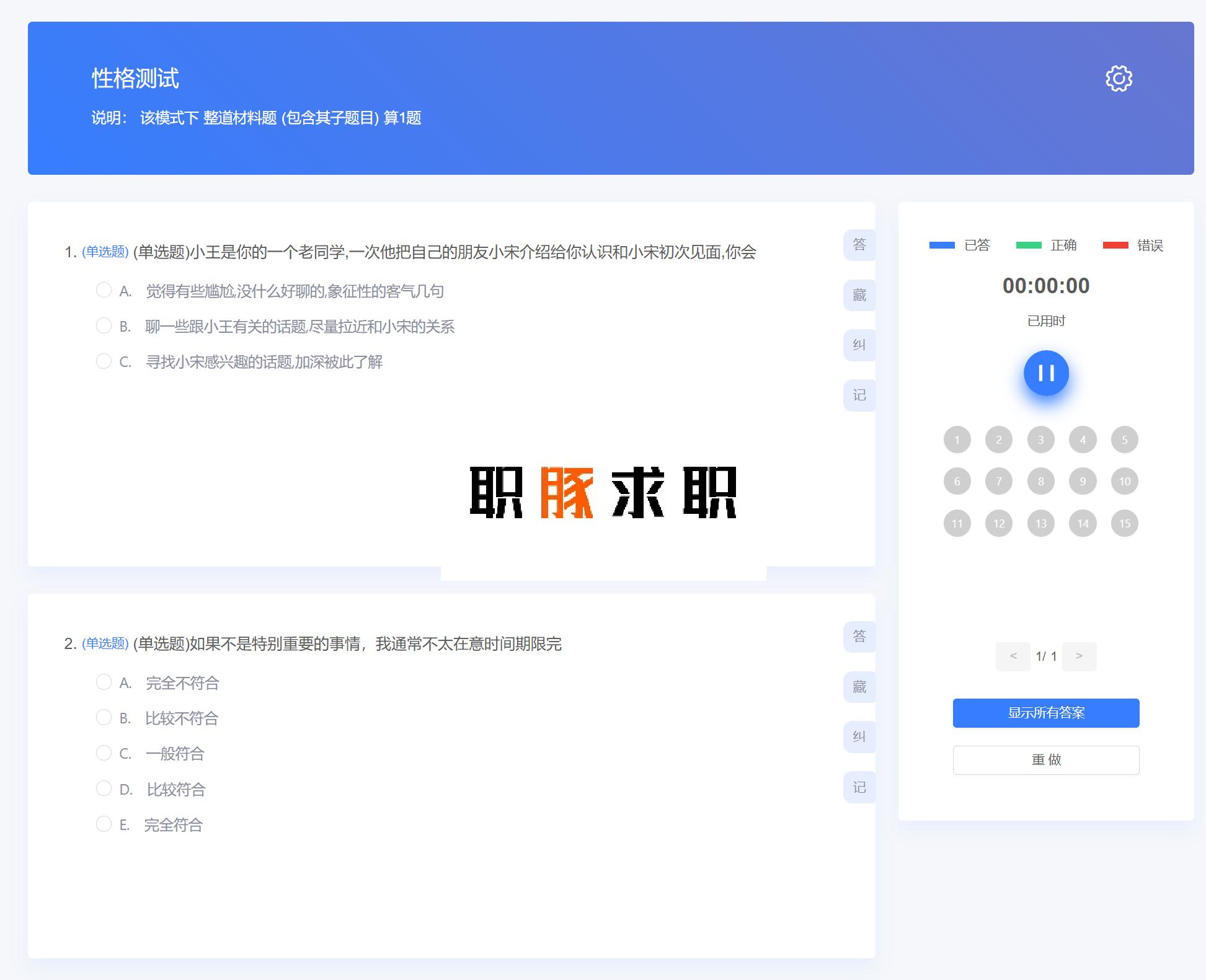Click the (单选题) tag on question 1
This screenshot has width=1206, height=980.
click(x=105, y=252)
